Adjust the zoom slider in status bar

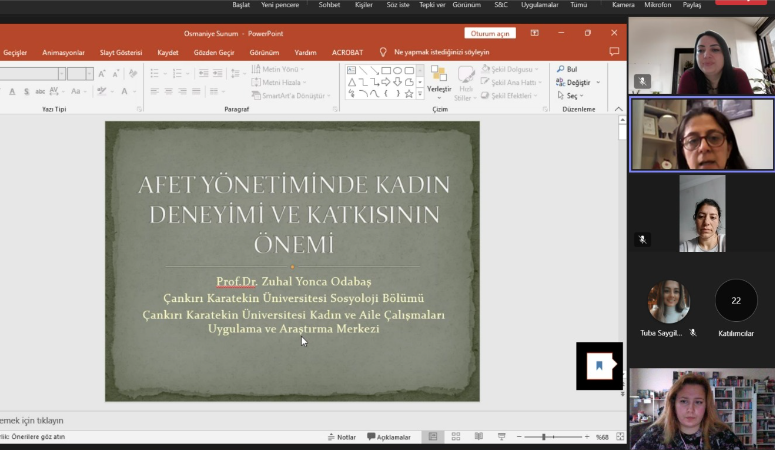543,437
